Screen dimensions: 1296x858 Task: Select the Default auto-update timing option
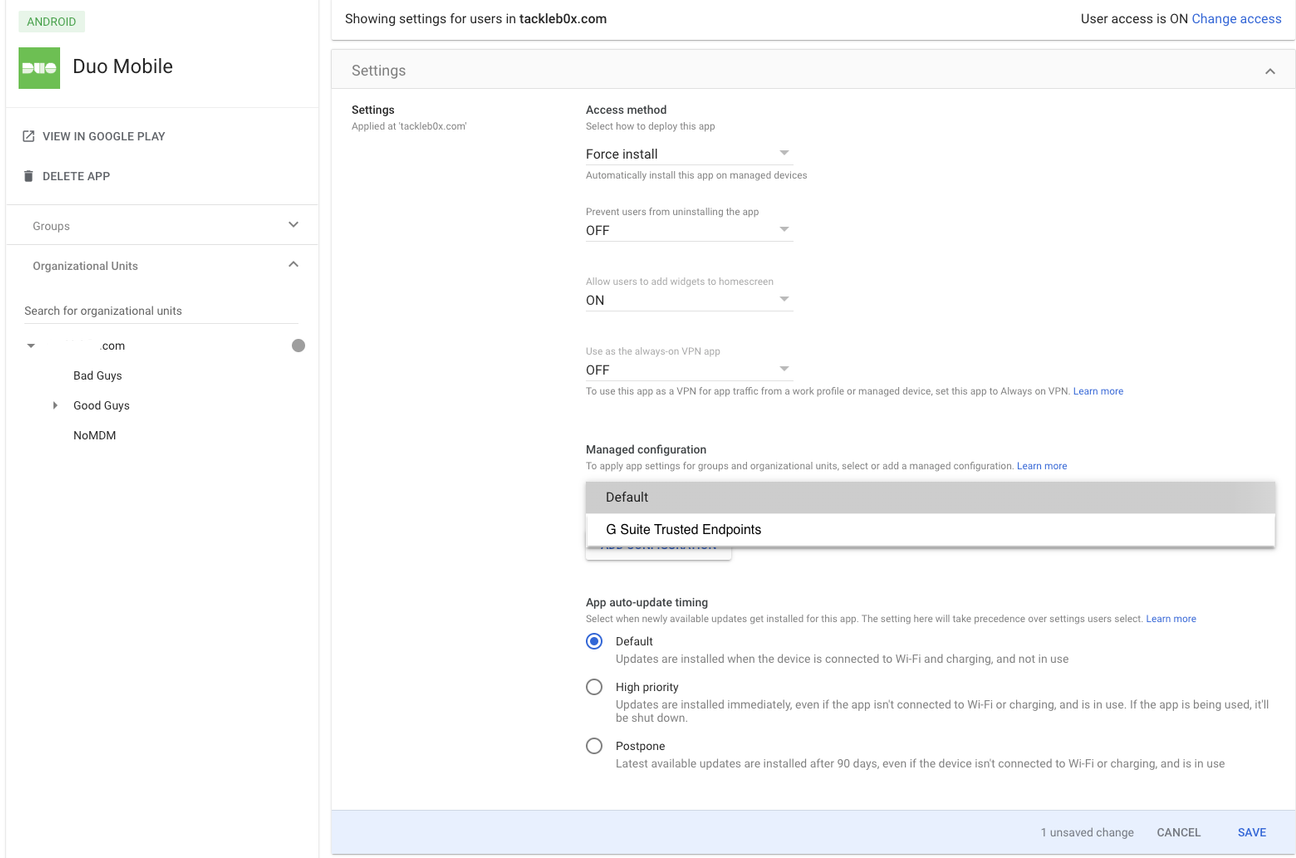(594, 641)
